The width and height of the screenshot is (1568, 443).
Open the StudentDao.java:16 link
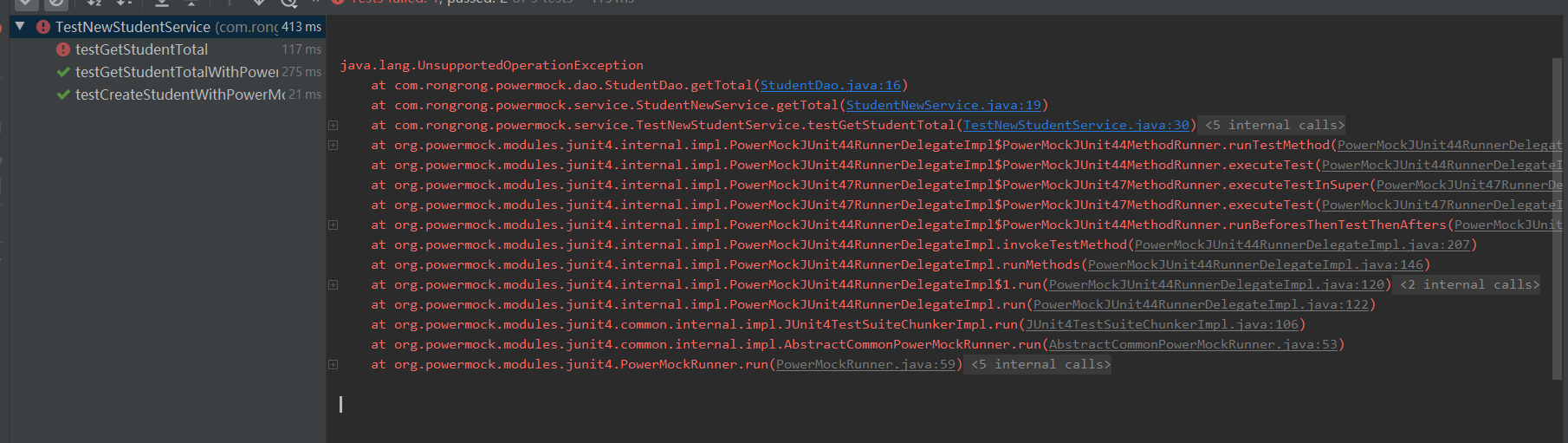click(830, 85)
